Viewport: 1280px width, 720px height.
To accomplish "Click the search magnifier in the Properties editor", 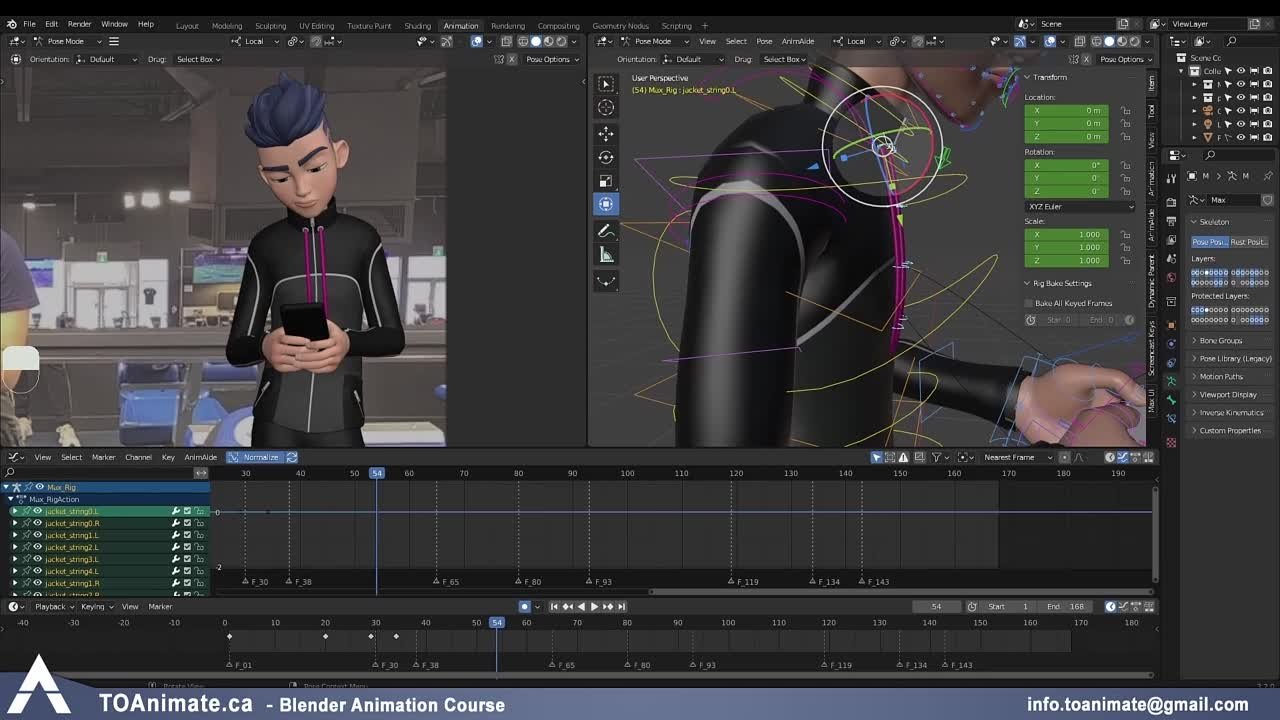I will click(x=1210, y=155).
